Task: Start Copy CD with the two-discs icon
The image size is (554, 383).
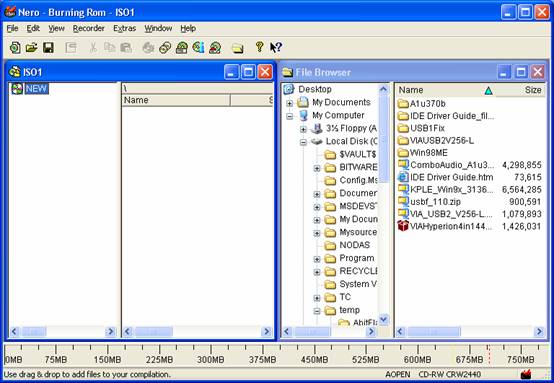Action: tap(165, 47)
